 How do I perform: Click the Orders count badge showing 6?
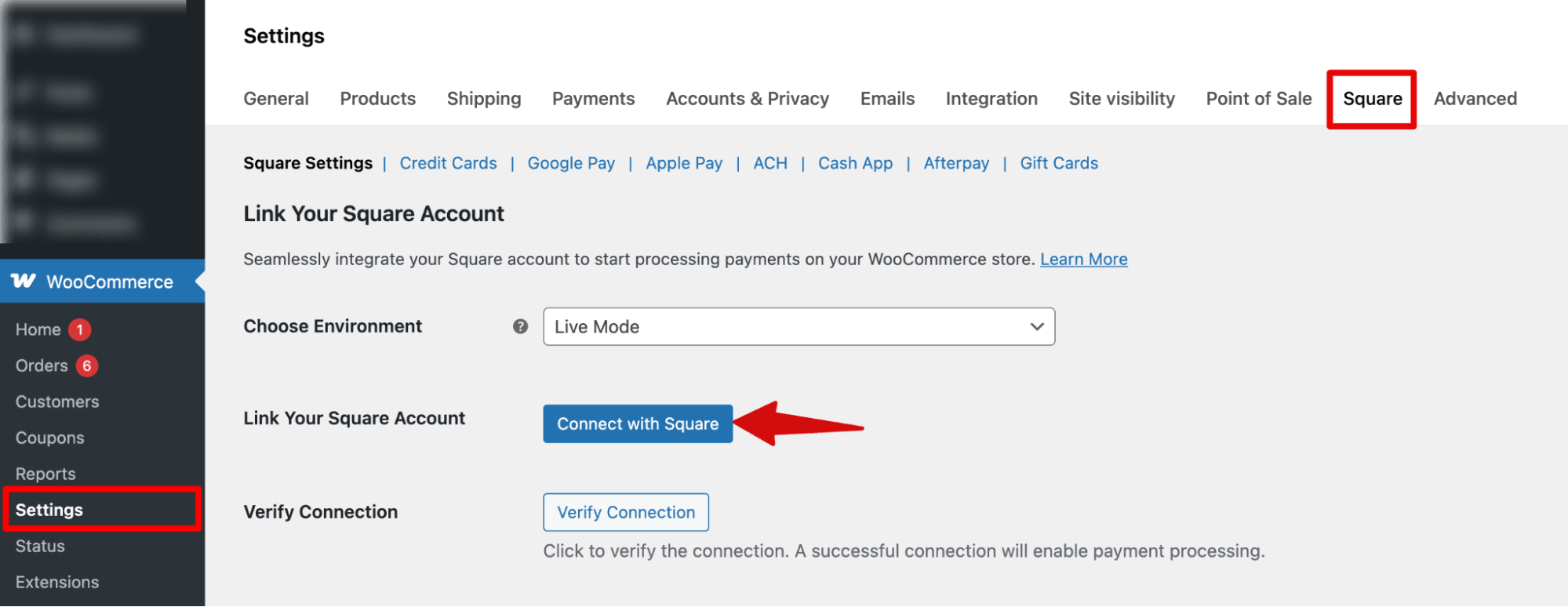tap(87, 366)
